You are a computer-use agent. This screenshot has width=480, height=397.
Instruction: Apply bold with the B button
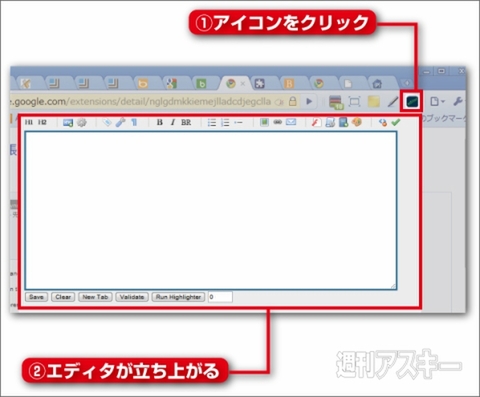(x=160, y=122)
